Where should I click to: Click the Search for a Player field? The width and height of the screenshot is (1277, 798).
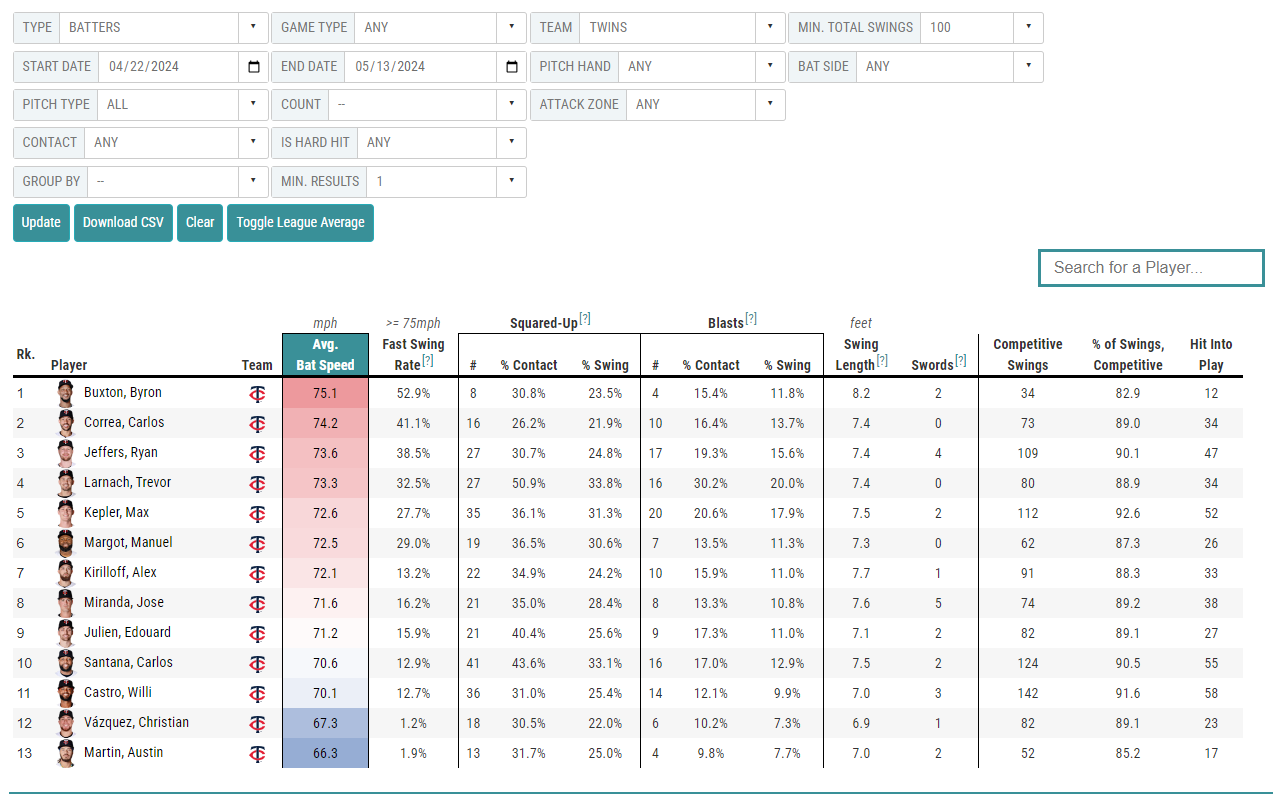[x=1151, y=268]
